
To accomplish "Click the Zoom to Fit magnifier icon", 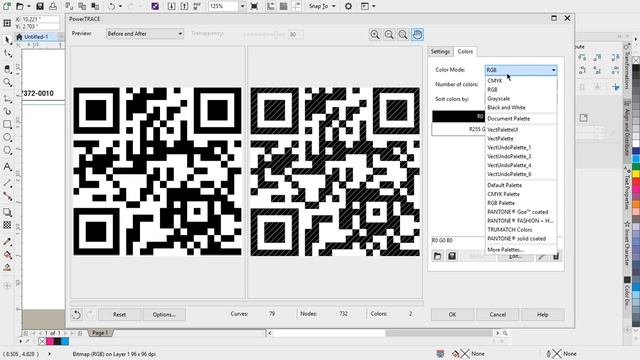I will 403,35.
